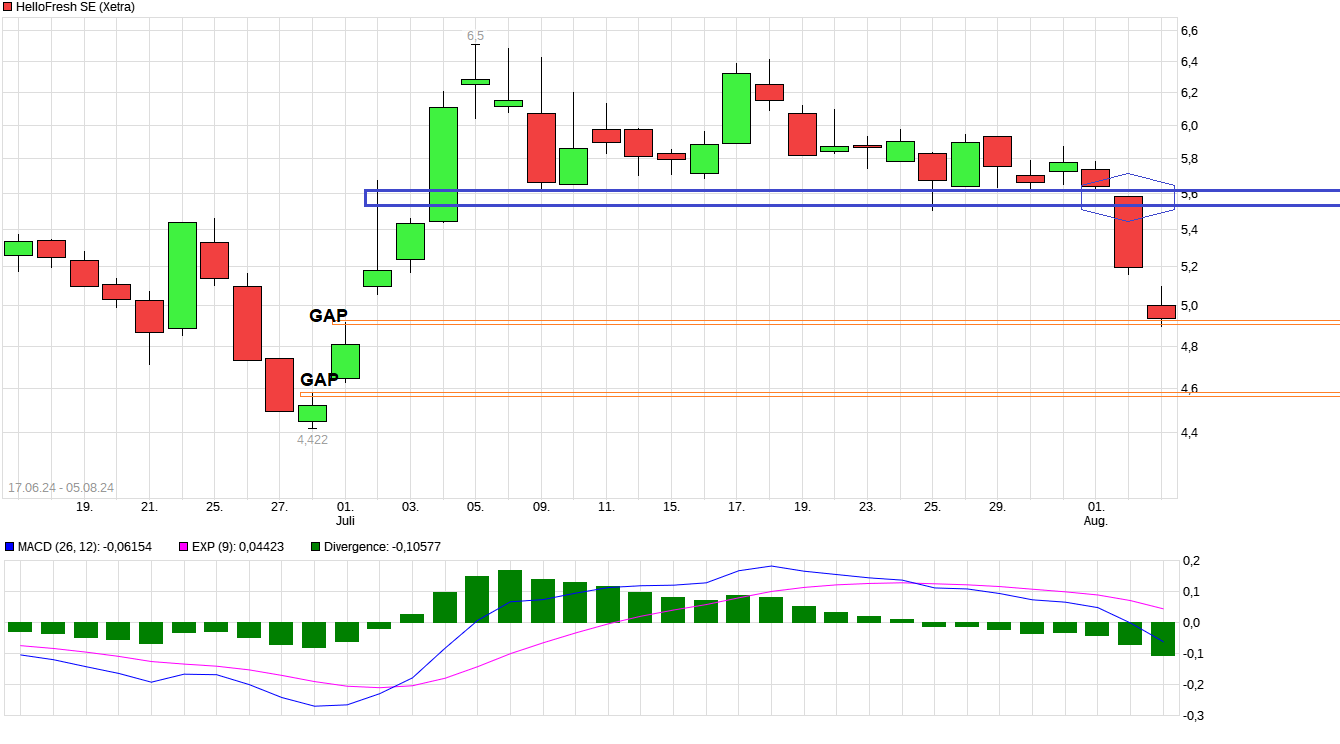Screen dimensions: 1340x744
Task: Click the GAP label above the 4,422 low candle
Action: [319, 380]
